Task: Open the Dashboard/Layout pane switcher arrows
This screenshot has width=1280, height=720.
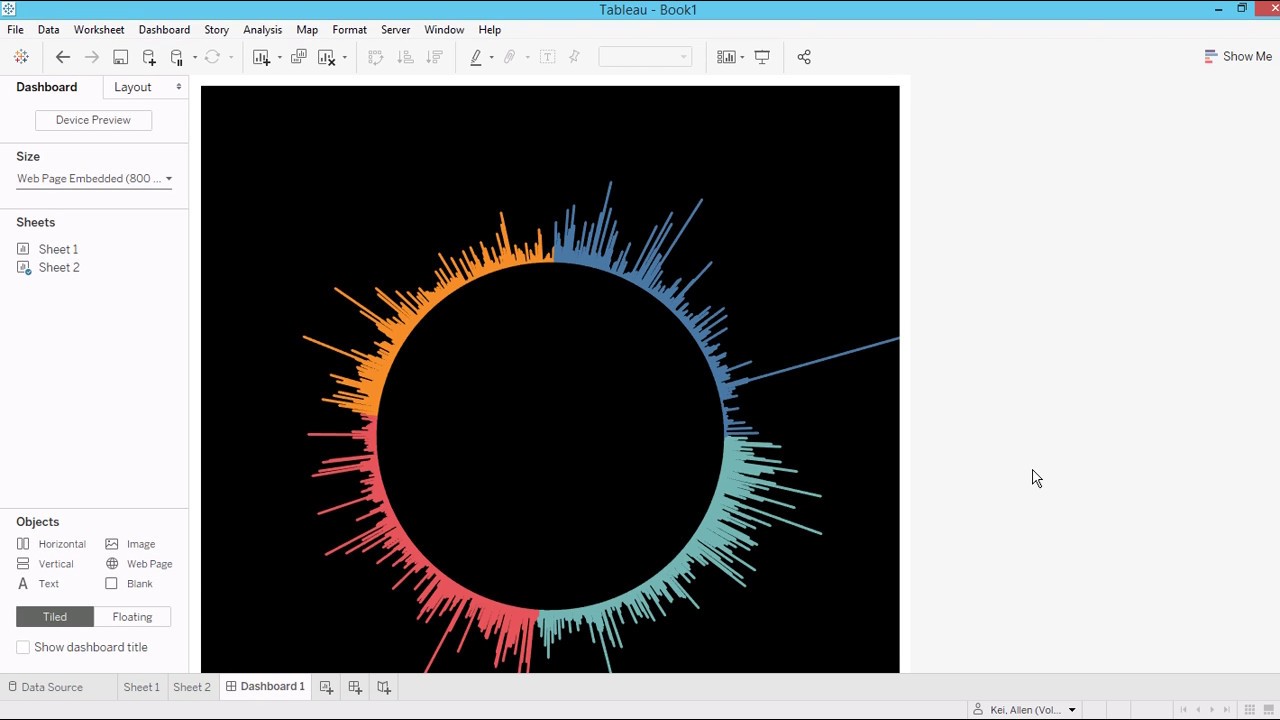Action: click(x=179, y=87)
